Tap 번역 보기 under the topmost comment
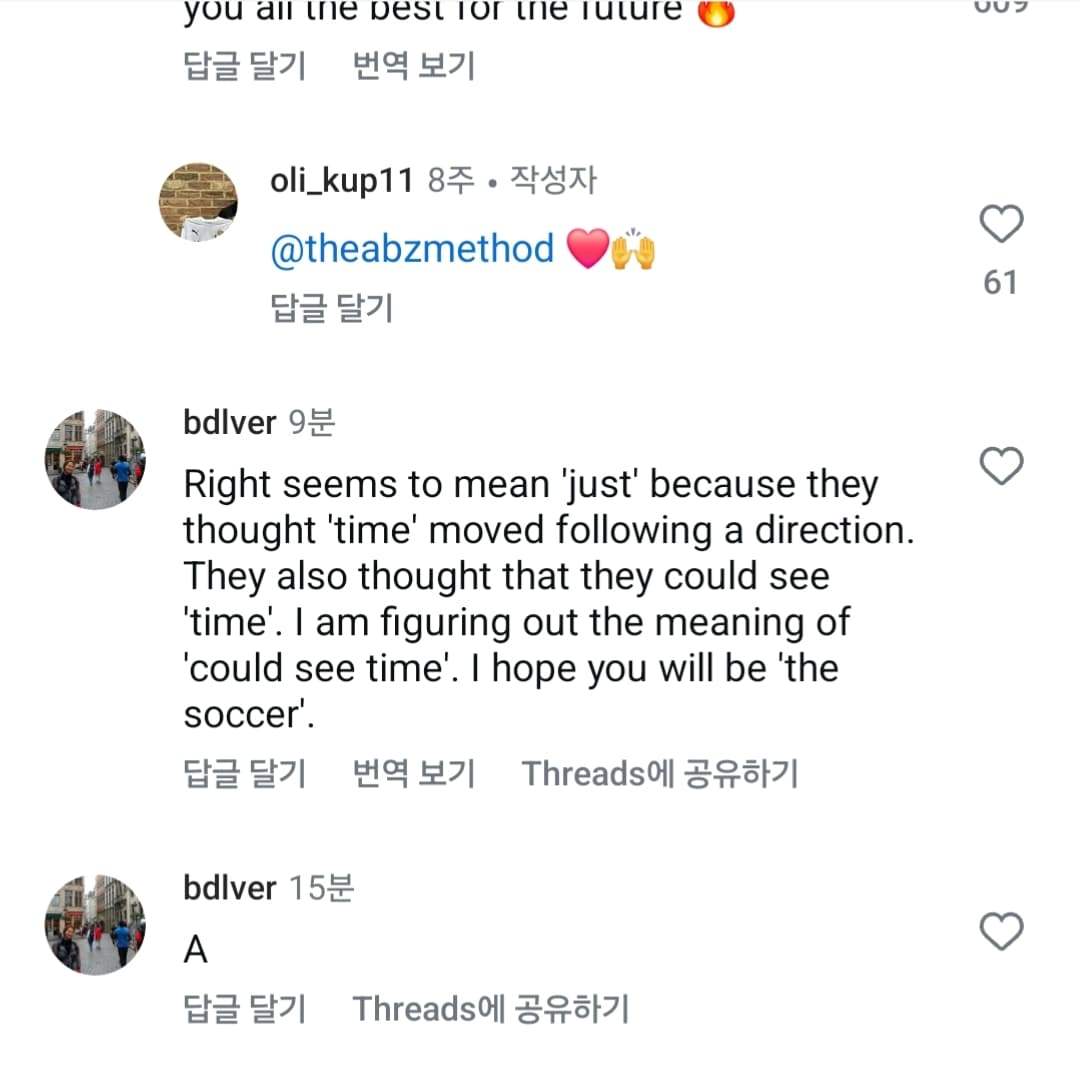 coord(414,67)
